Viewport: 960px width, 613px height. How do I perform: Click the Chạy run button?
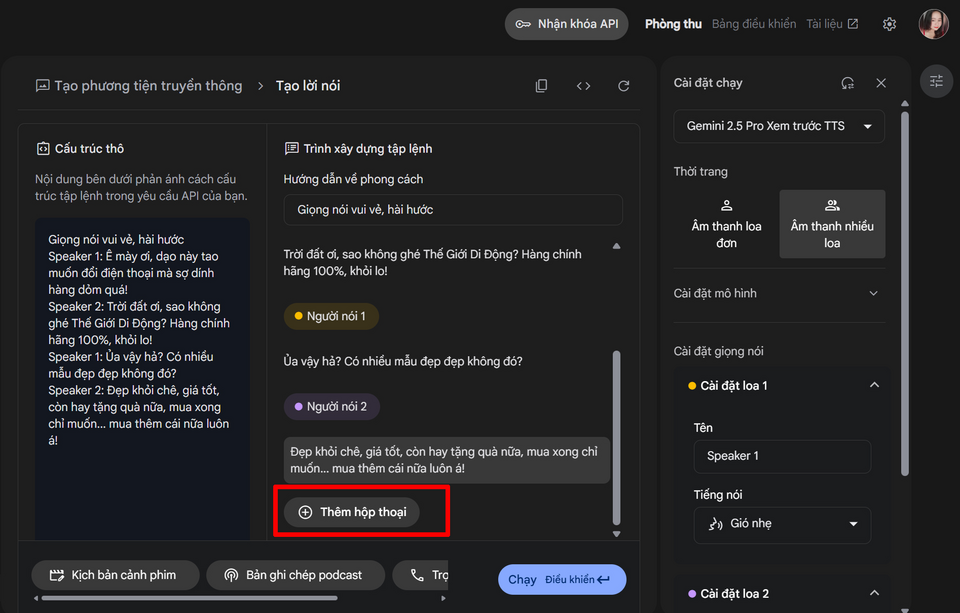coord(562,579)
